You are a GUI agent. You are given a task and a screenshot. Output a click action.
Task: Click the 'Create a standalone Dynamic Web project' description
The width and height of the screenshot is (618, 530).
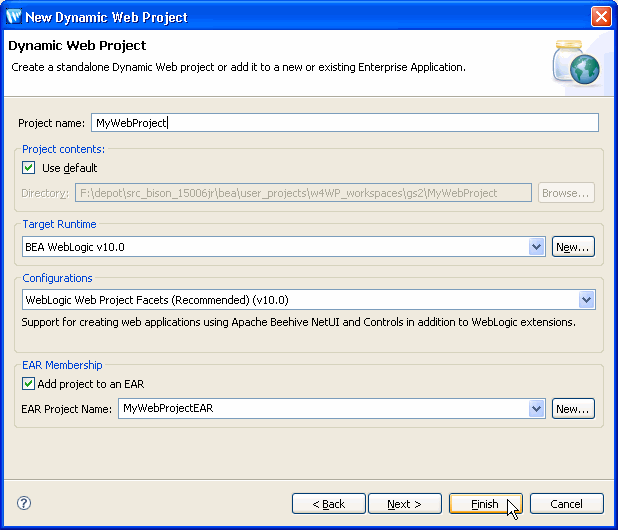tap(238, 67)
